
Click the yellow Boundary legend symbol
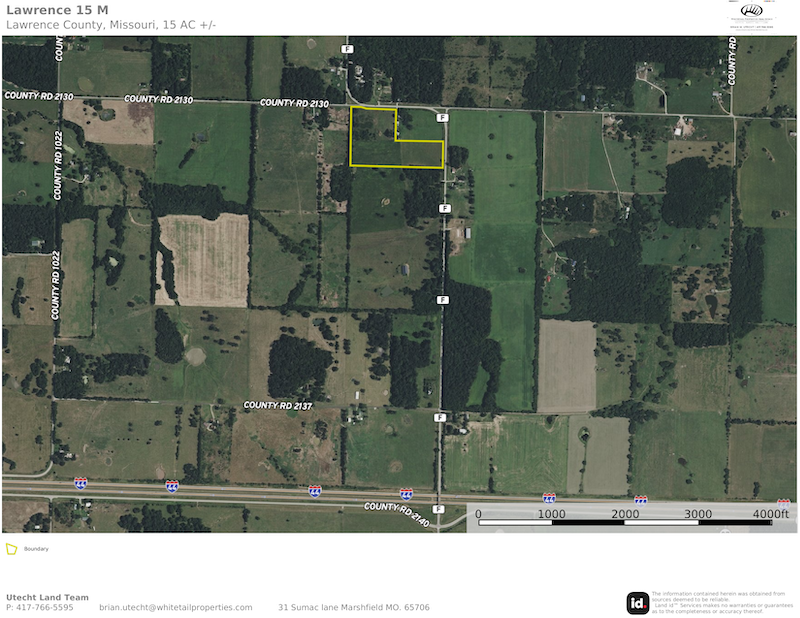click(x=12, y=549)
